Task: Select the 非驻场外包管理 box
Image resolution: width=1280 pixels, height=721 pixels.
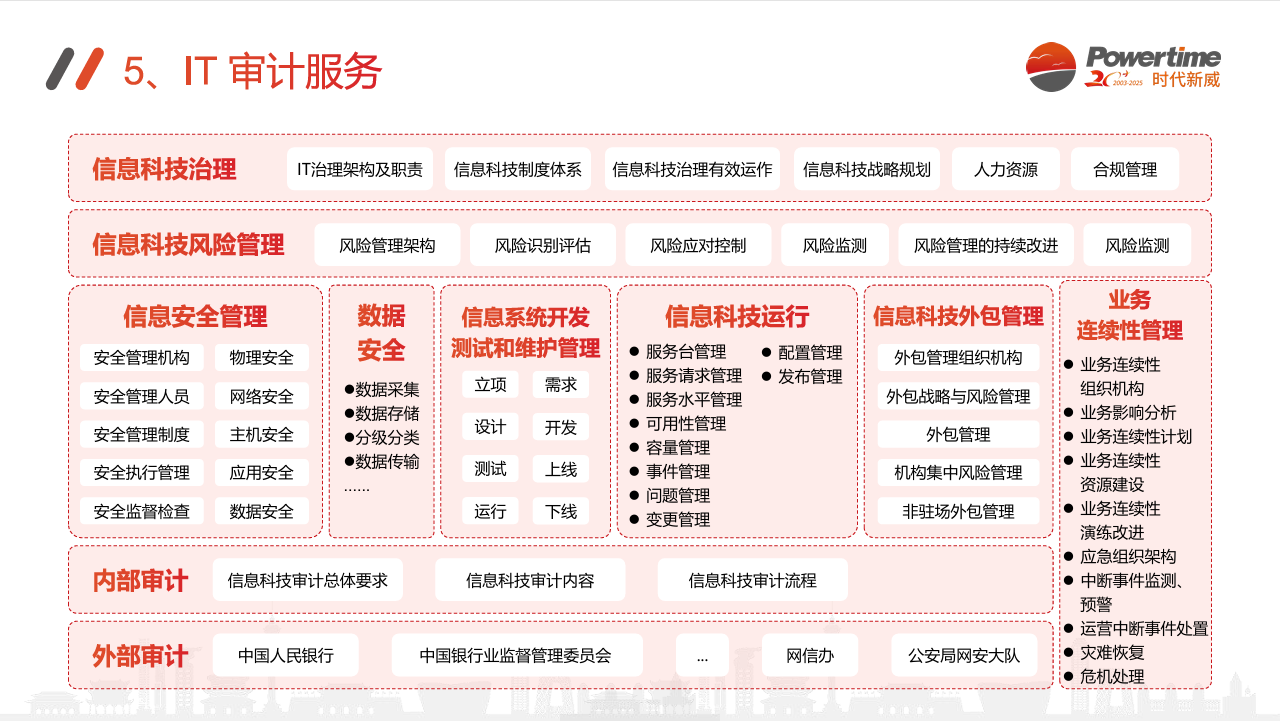Action: tap(958, 511)
